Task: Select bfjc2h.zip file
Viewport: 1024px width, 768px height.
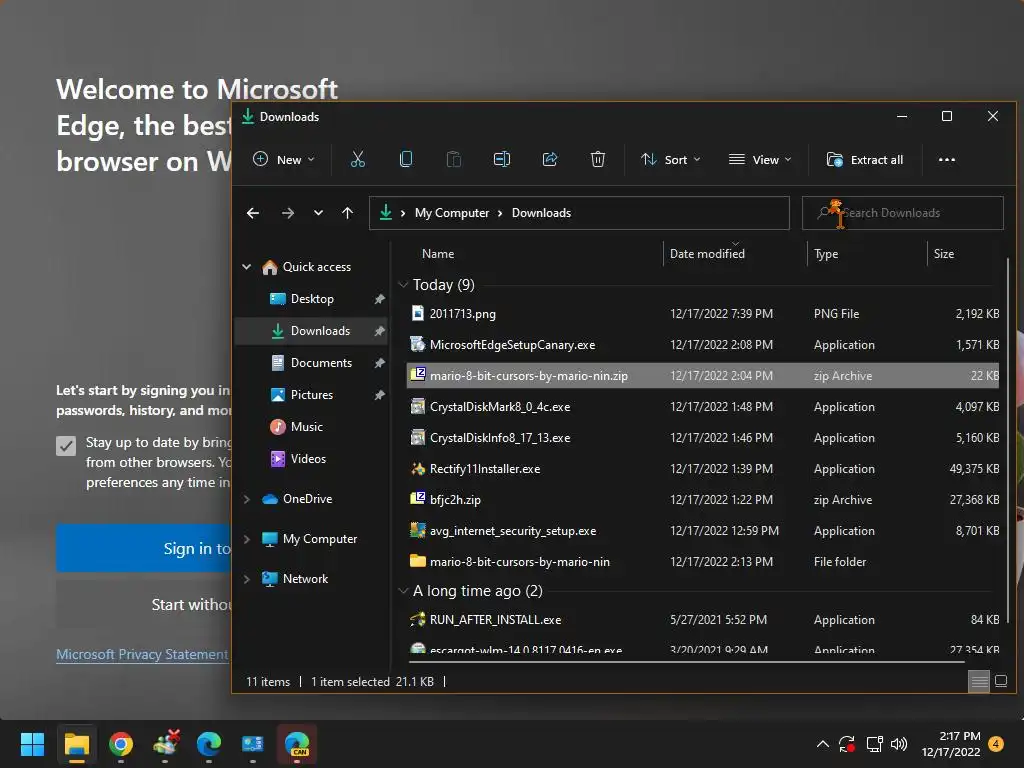Action: pyautogui.click(x=703, y=500)
